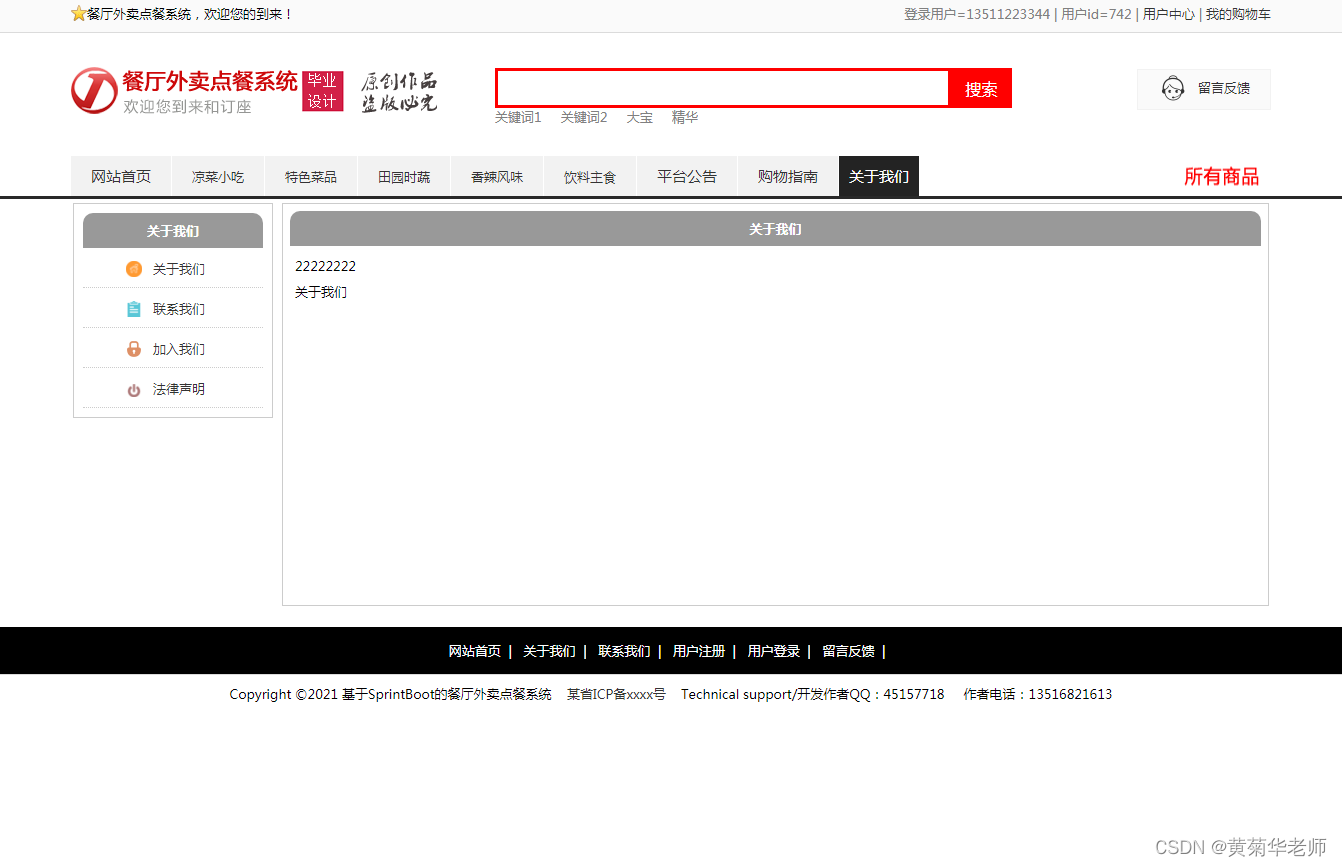
Task: Click into the search input field
Action: tap(722, 88)
